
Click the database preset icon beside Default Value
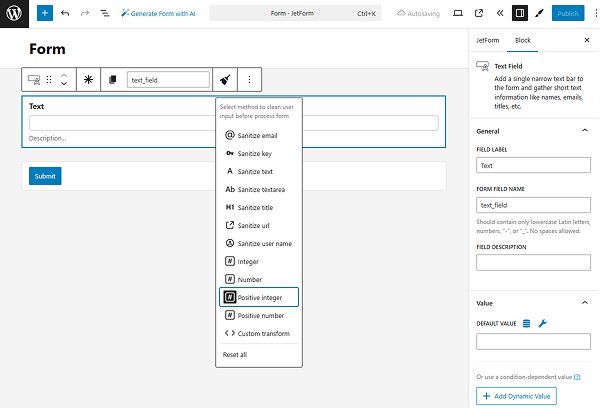coord(526,323)
